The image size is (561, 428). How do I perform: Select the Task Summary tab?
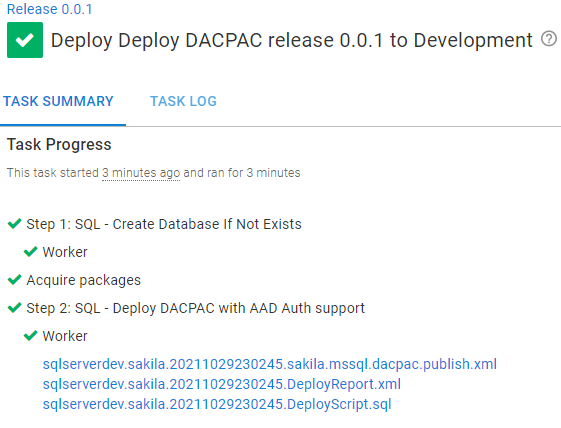[58, 101]
